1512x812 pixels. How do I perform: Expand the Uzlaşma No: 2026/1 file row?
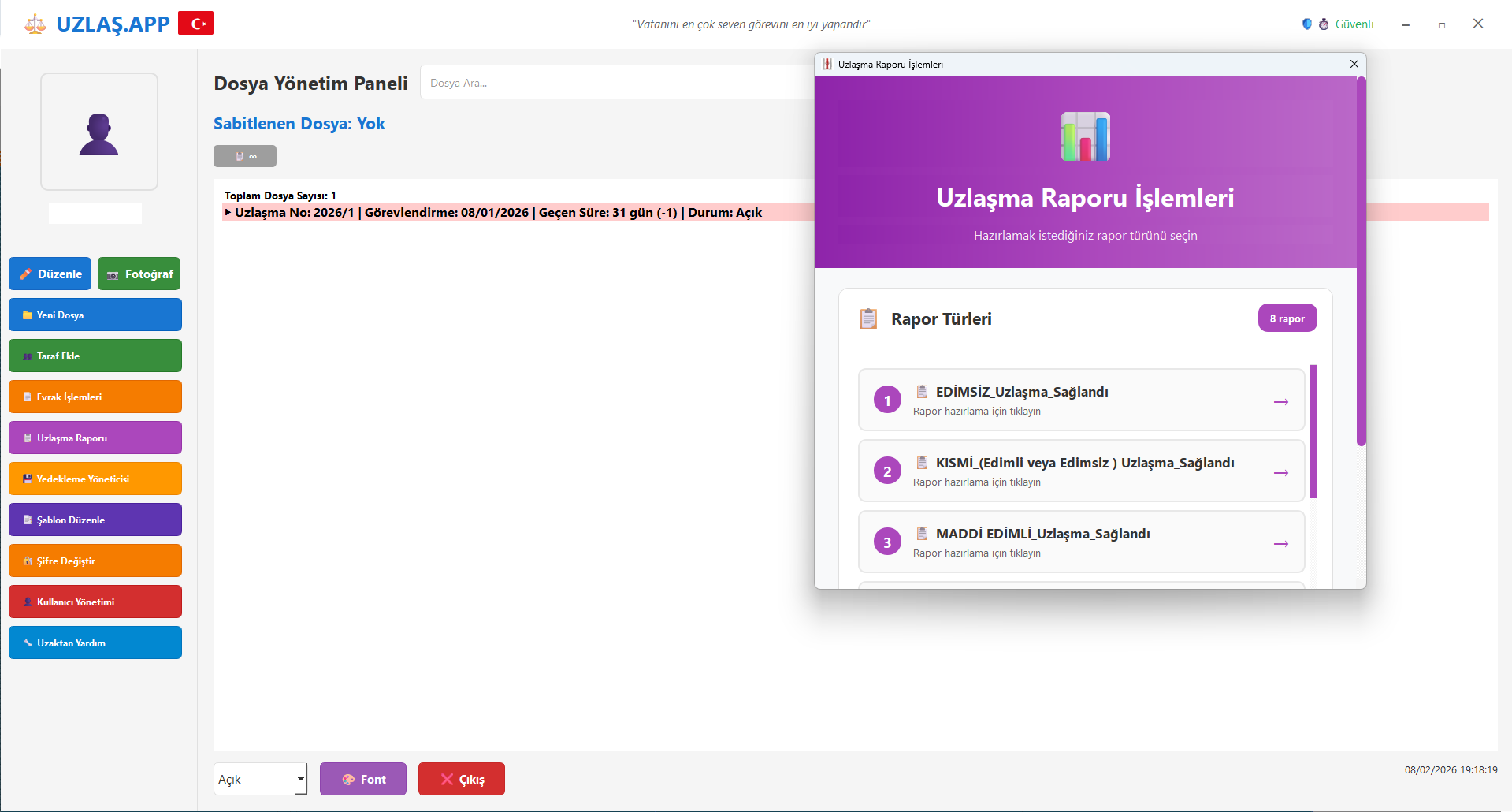(x=228, y=212)
